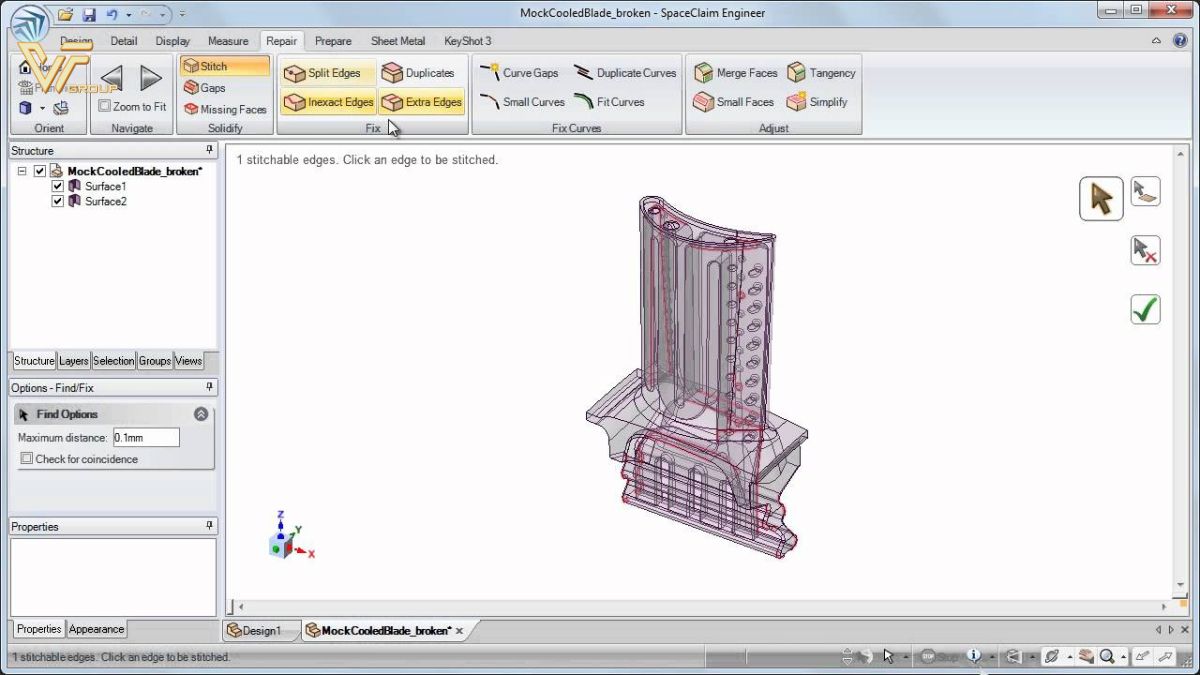Screen dimensions: 1200x675
Task: Open the Measure ribbon tab
Action: [x=228, y=41]
